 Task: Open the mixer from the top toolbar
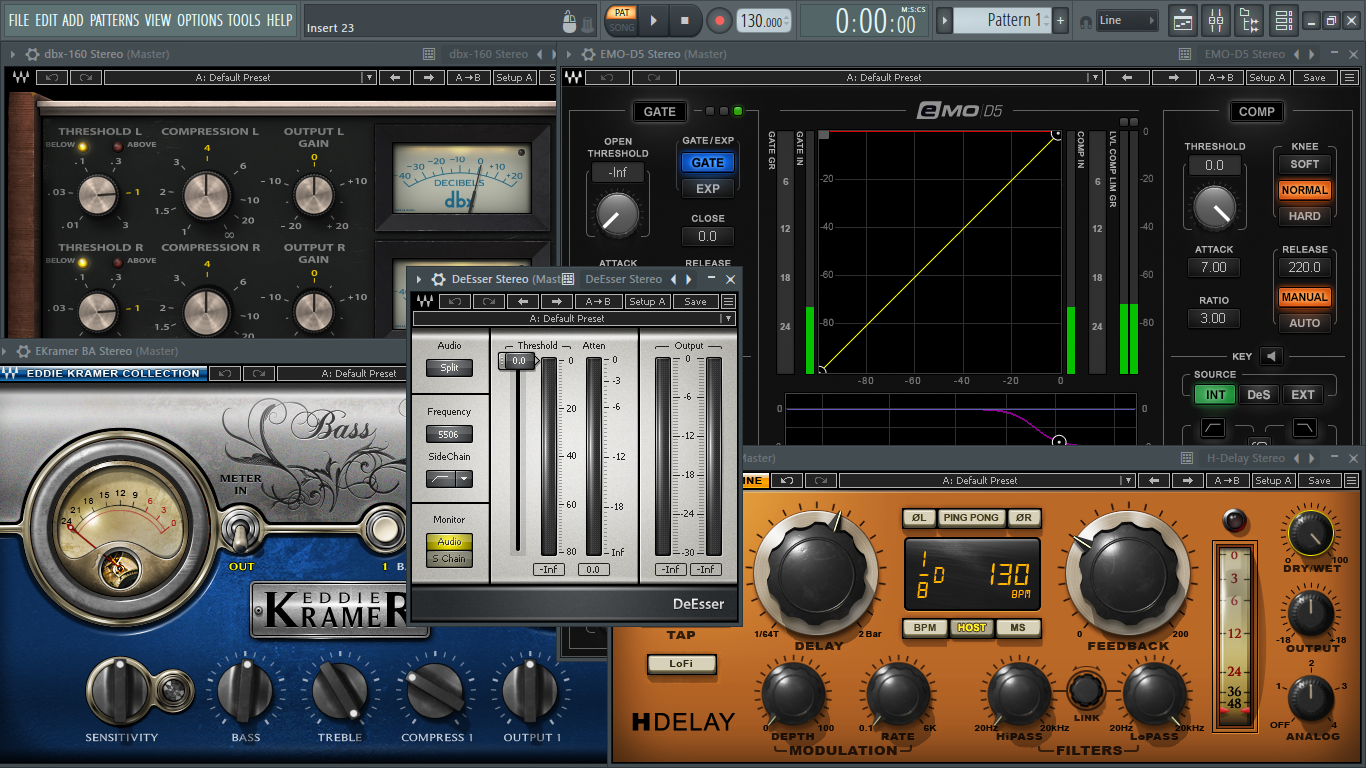1216,20
